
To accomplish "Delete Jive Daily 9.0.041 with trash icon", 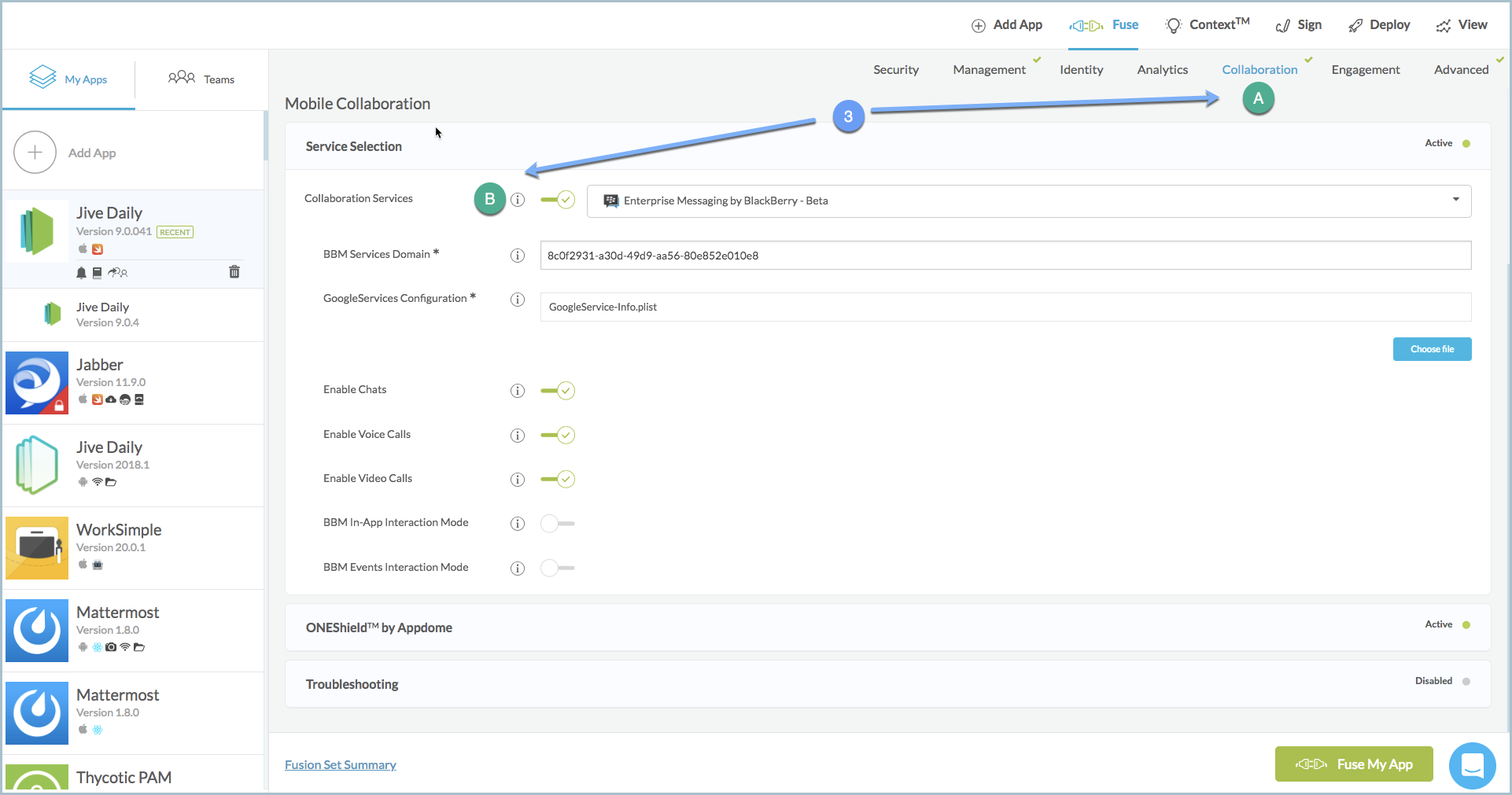I will click(x=234, y=272).
